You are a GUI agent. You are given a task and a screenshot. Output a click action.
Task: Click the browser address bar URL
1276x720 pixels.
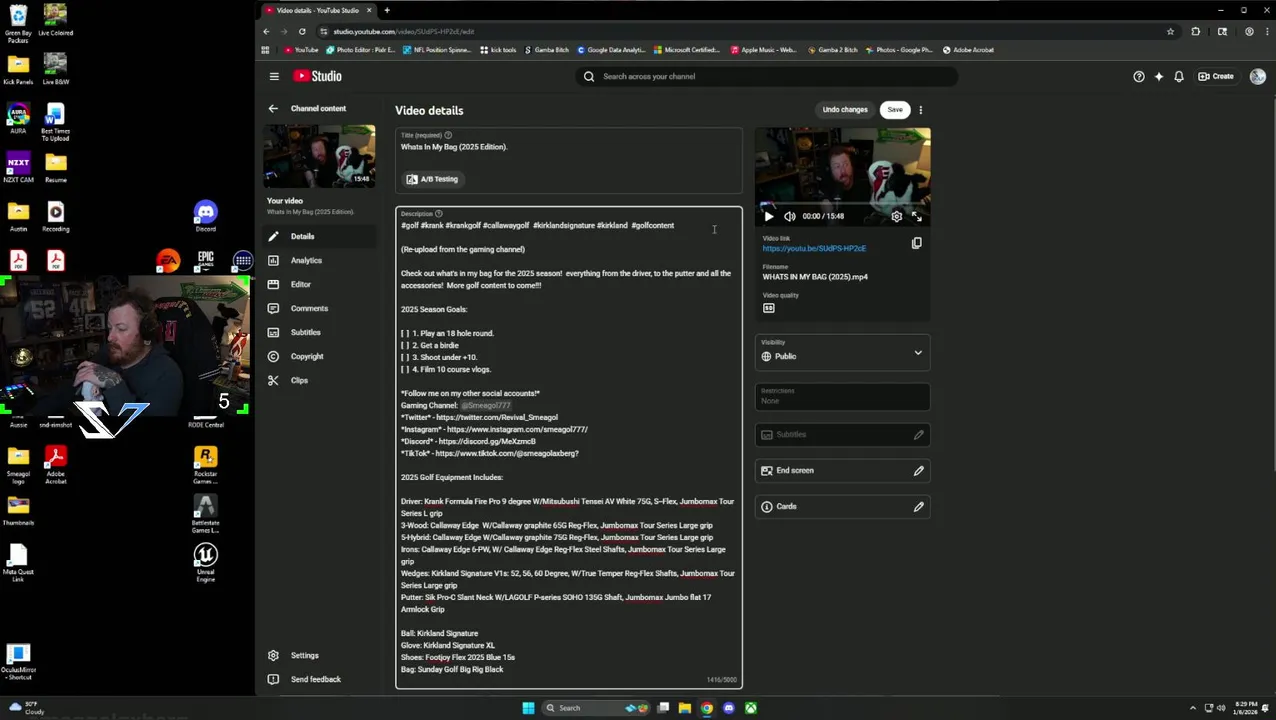(404, 32)
